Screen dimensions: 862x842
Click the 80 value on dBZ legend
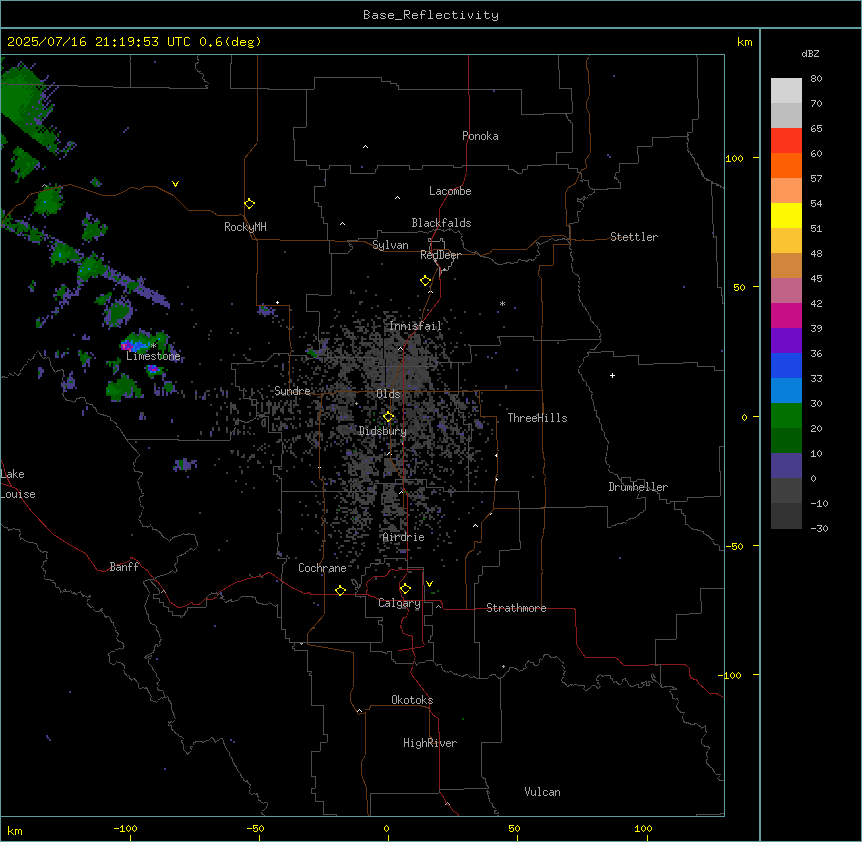(x=816, y=79)
